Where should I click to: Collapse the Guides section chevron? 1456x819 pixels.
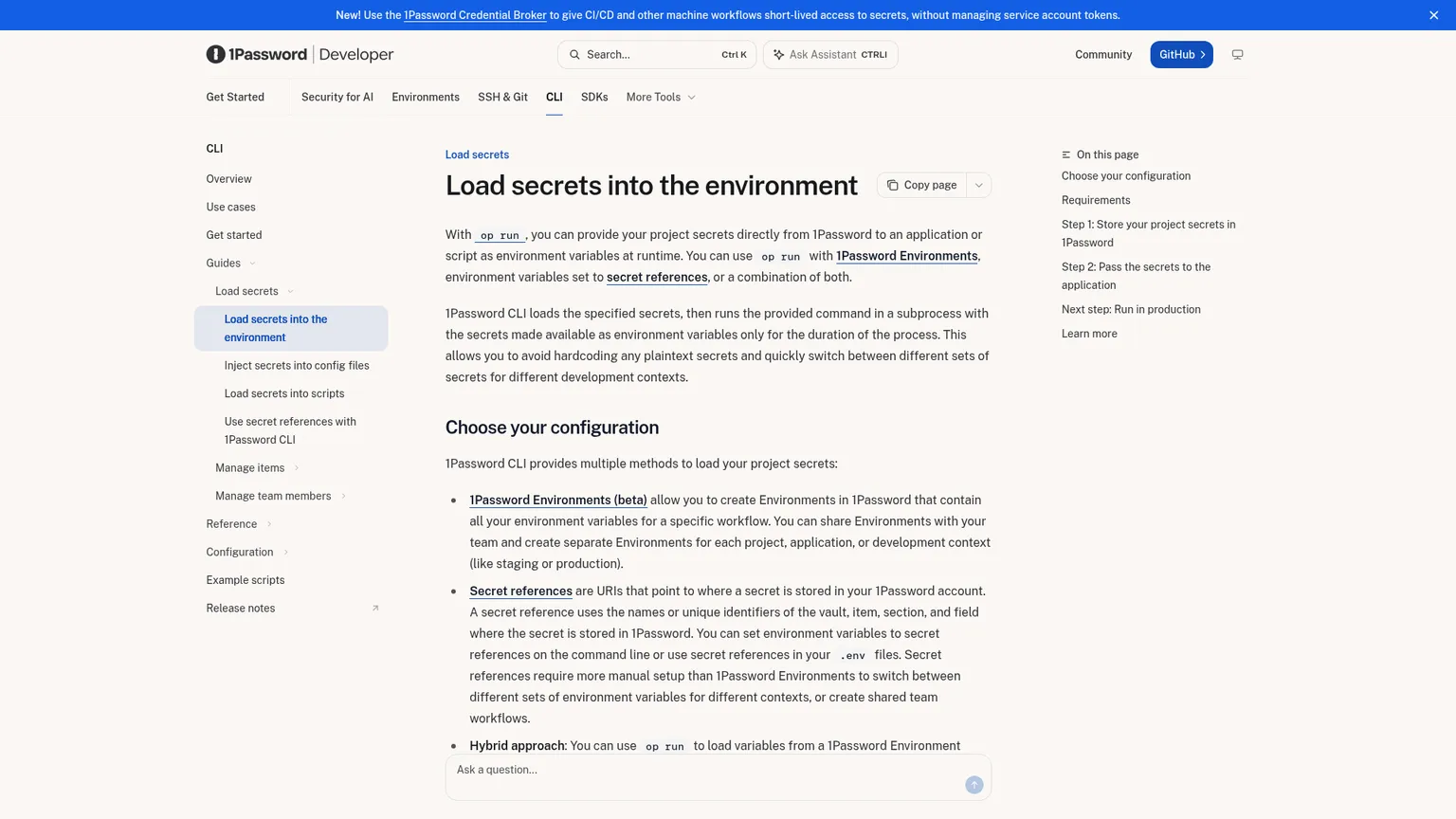pyautogui.click(x=252, y=264)
